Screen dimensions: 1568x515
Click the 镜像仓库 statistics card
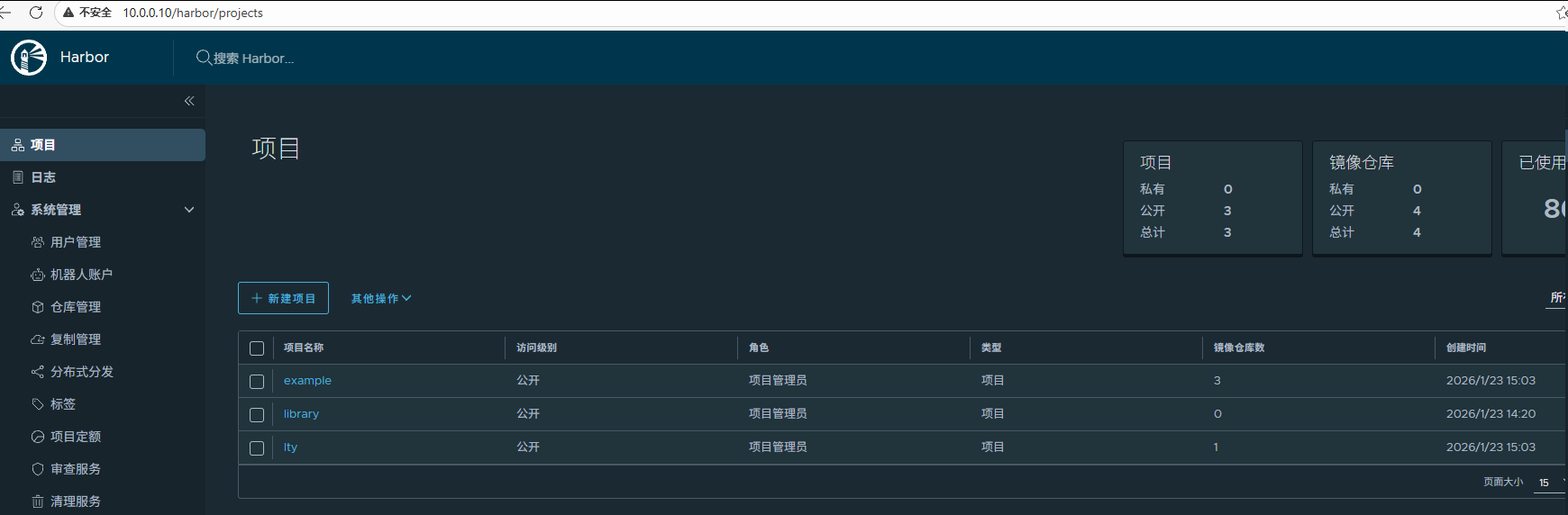point(1402,198)
